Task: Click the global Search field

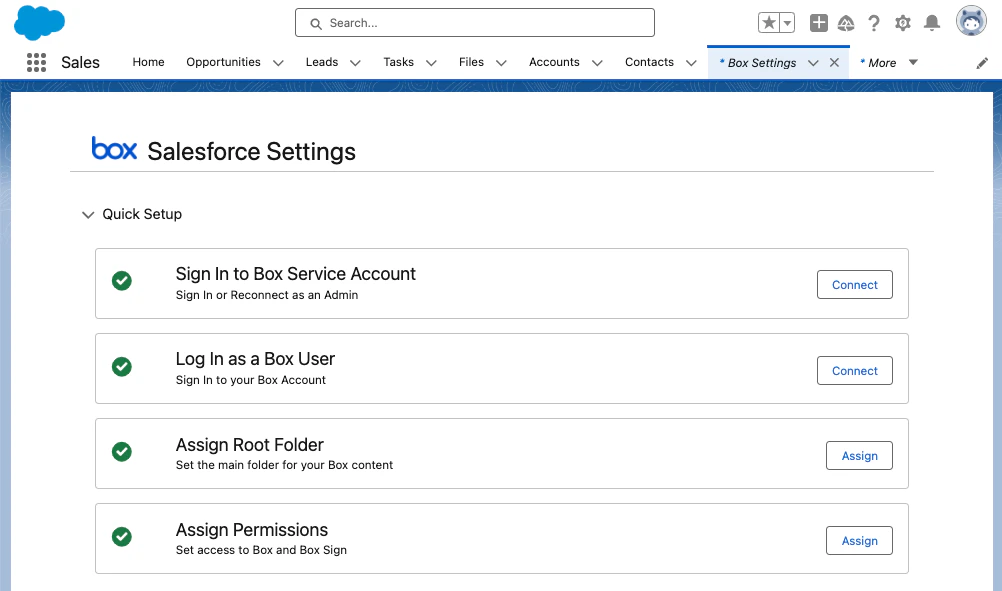Action: 475,23
